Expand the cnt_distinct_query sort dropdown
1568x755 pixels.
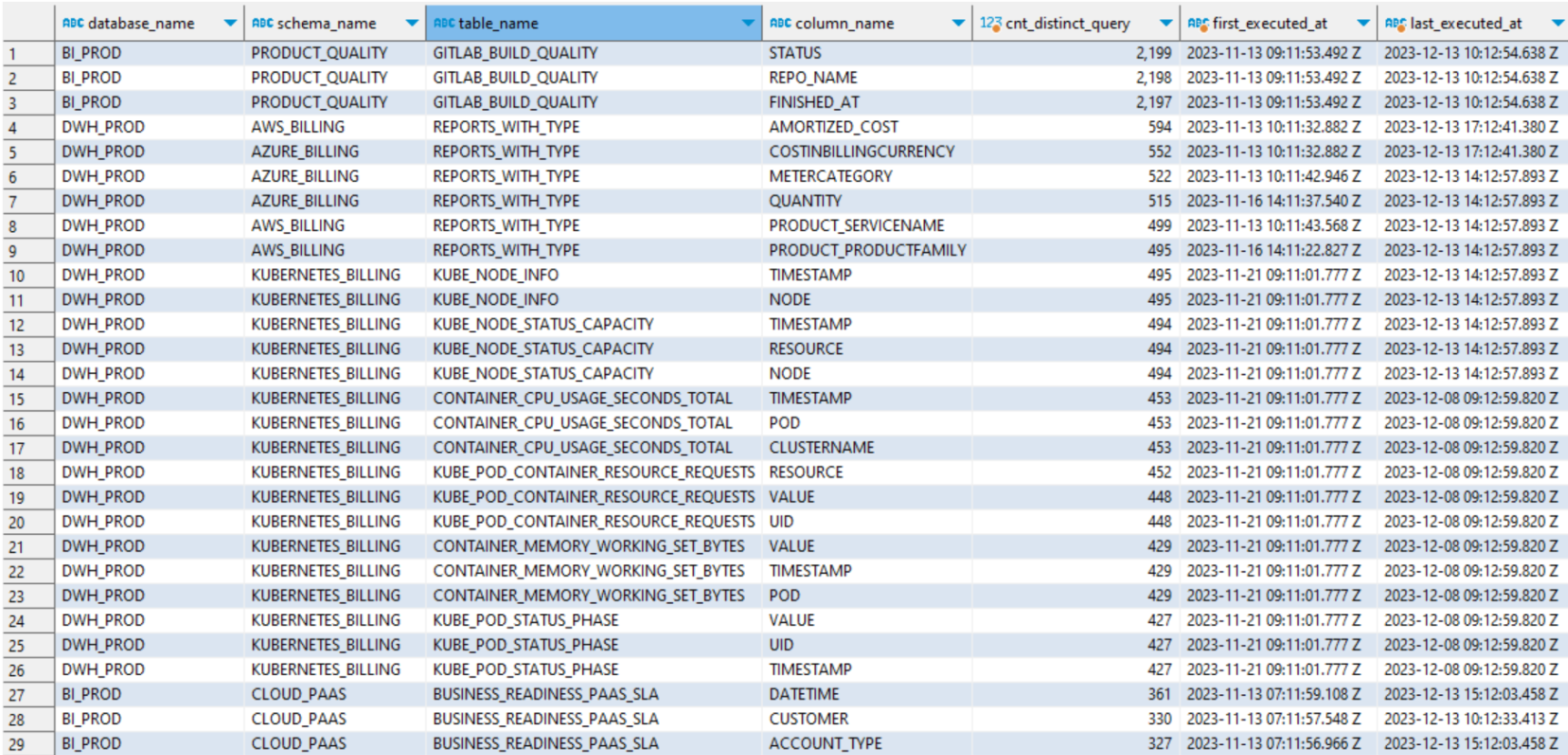pos(1166,24)
